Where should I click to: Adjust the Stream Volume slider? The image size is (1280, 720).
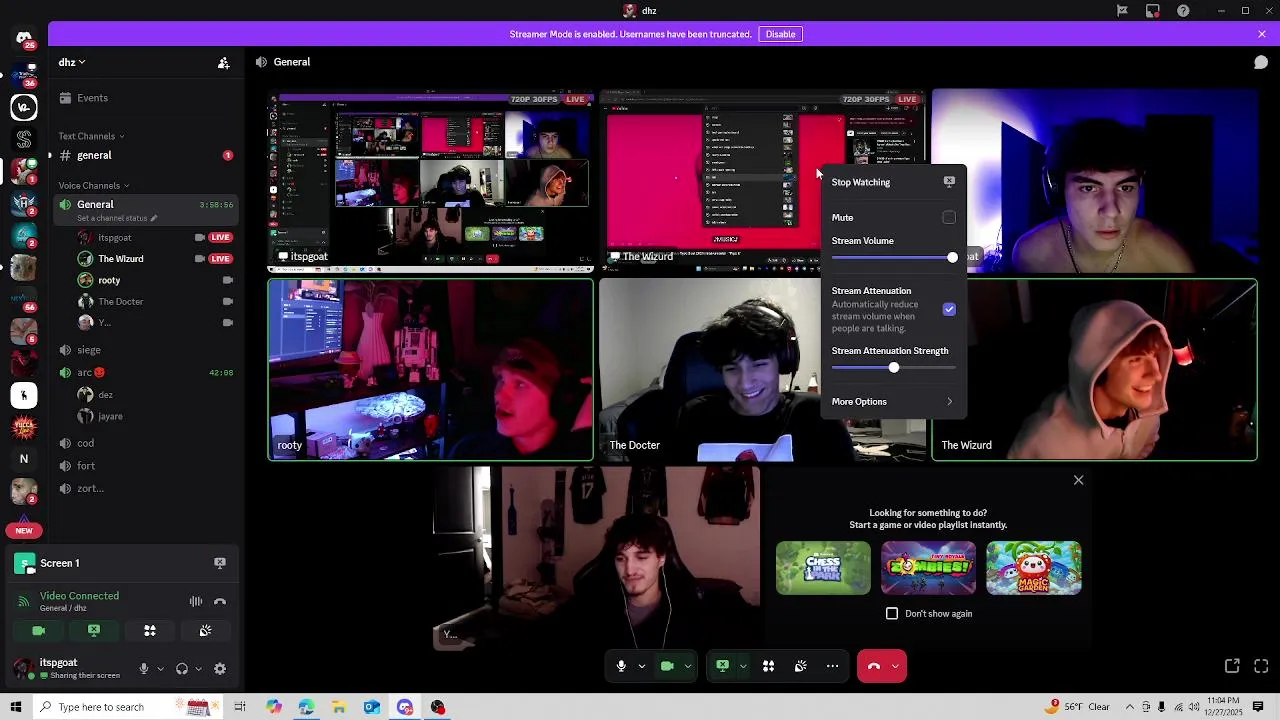coord(893,258)
